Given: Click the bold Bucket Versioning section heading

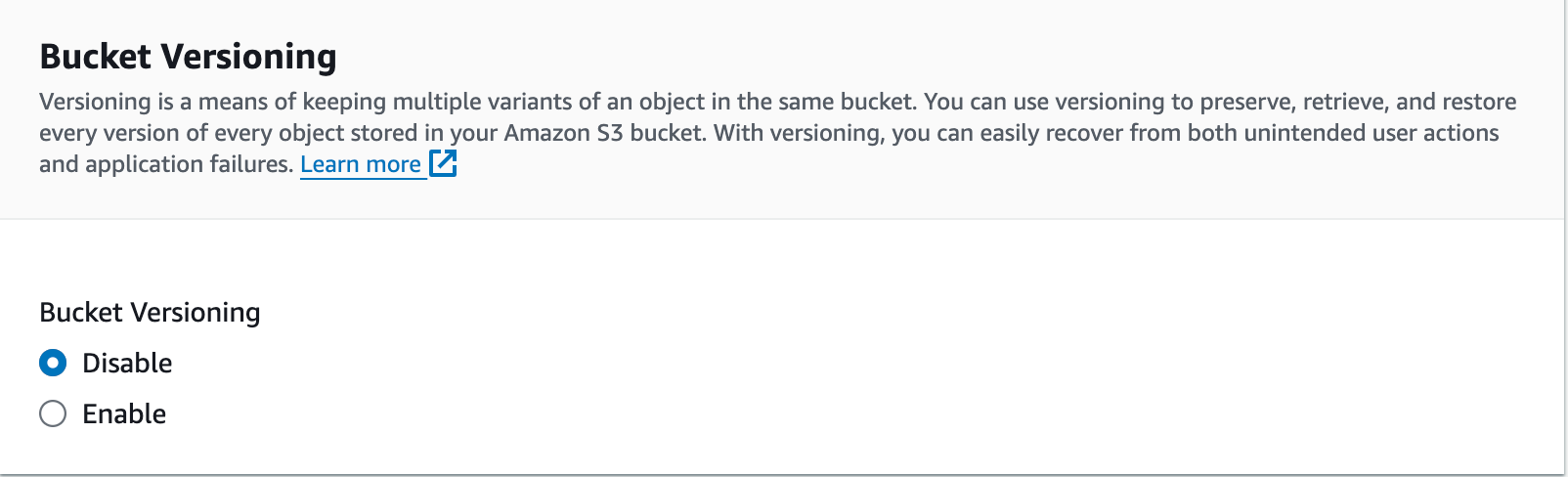Looking at the screenshot, I should click(188, 57).
